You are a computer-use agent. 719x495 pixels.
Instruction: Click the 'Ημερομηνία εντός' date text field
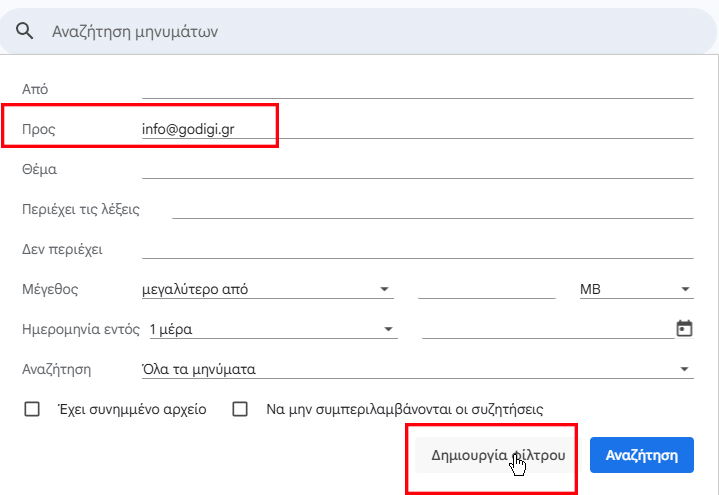point(547,329)
